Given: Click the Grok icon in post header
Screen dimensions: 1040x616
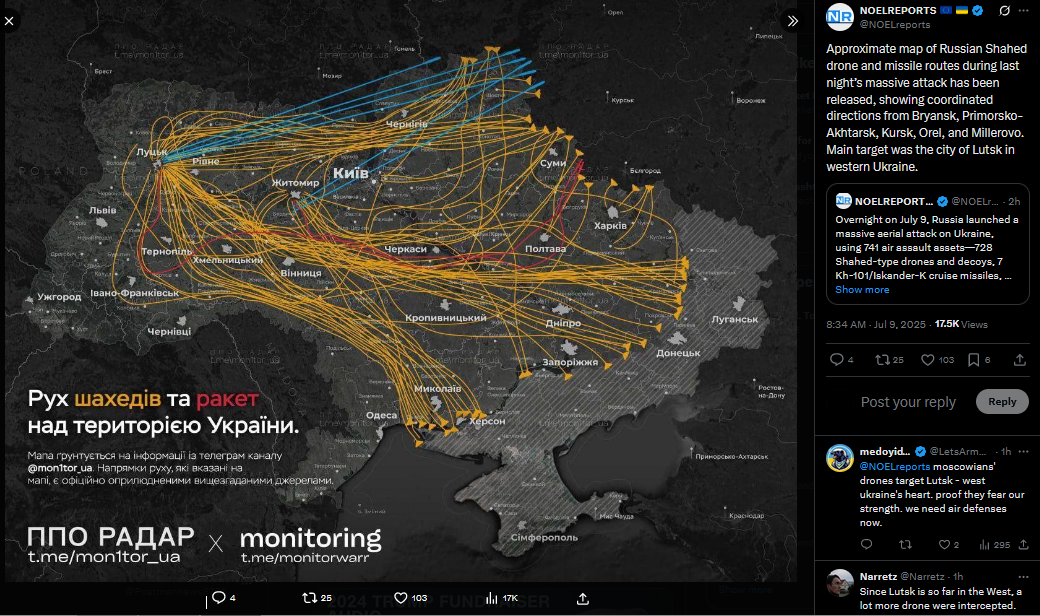Looking at the screenshot, I should pyautogui.click(x=1005, y=11).
